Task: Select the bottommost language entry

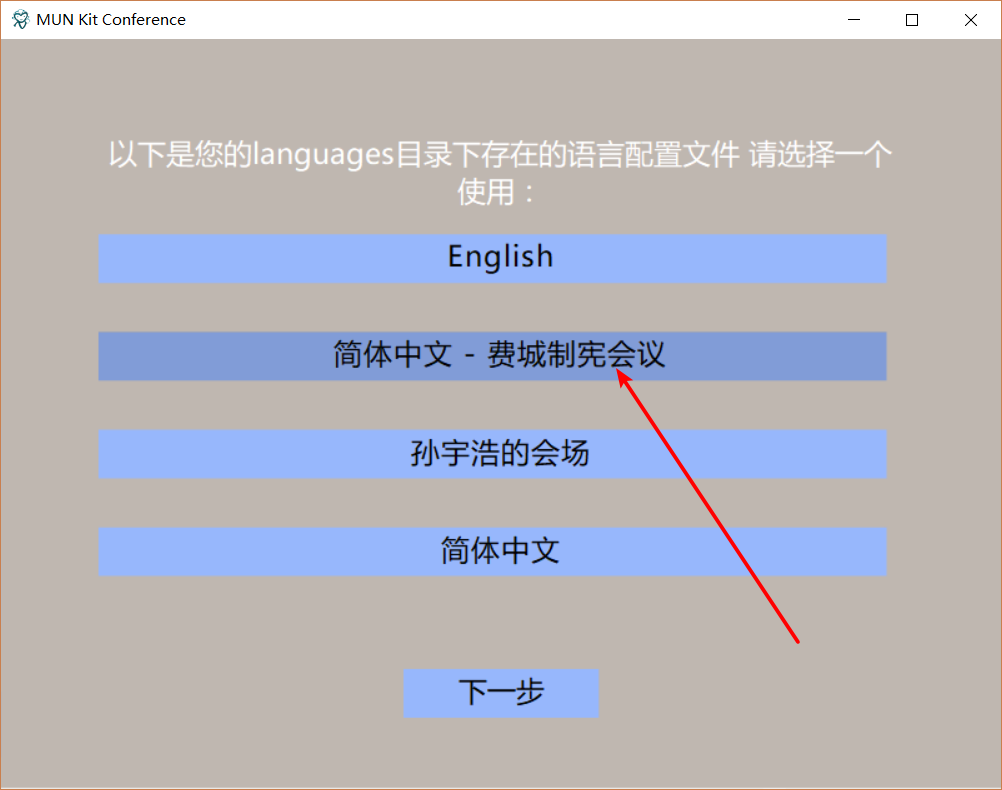Action: [x=492, y=551]
